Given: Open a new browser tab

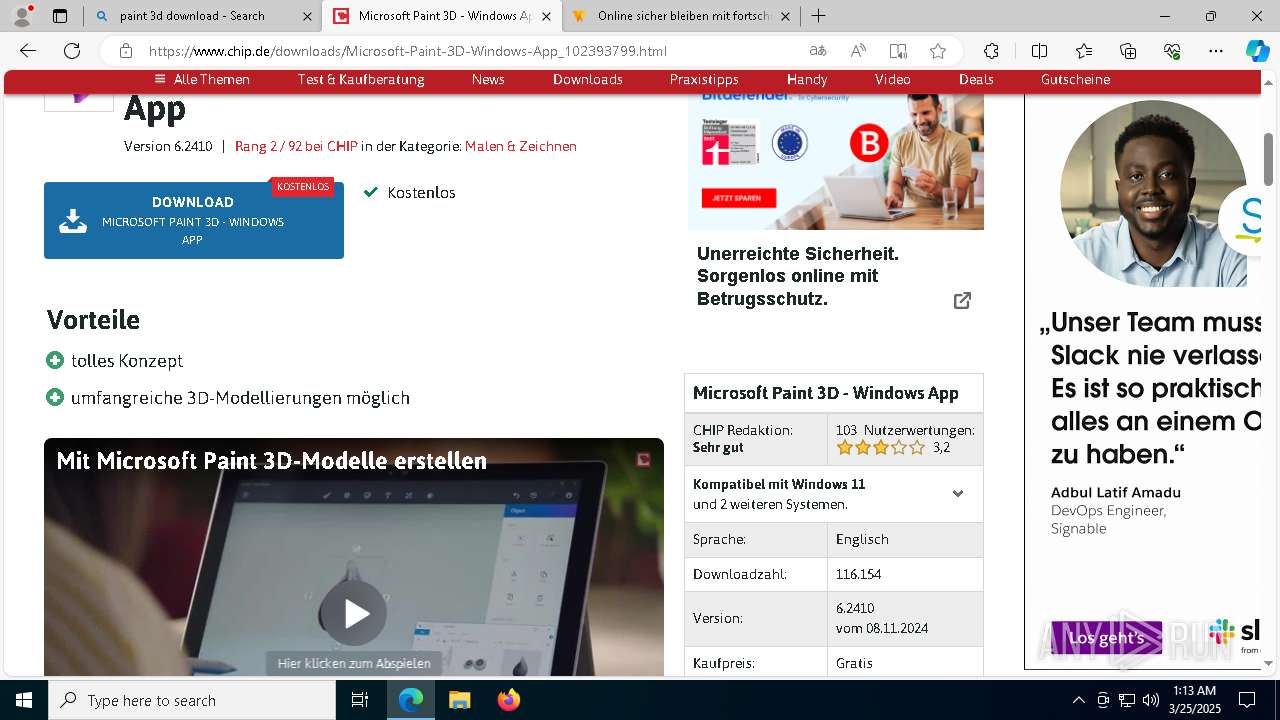Looking at the screenshot, I should tap(818, 16).
